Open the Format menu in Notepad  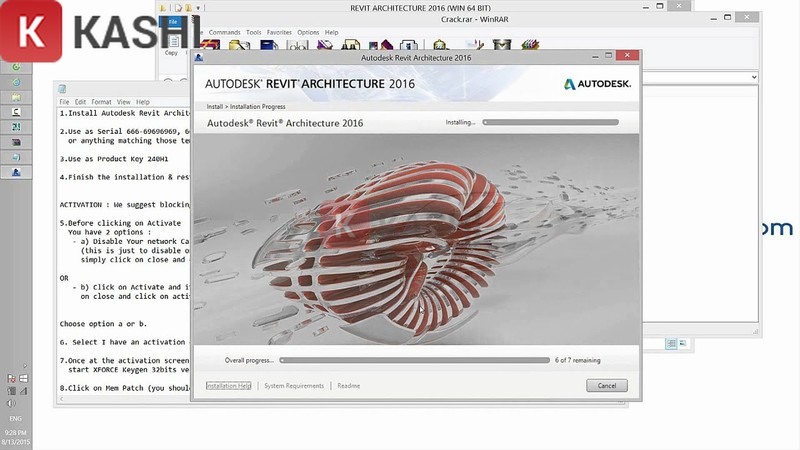coord(101,102)
